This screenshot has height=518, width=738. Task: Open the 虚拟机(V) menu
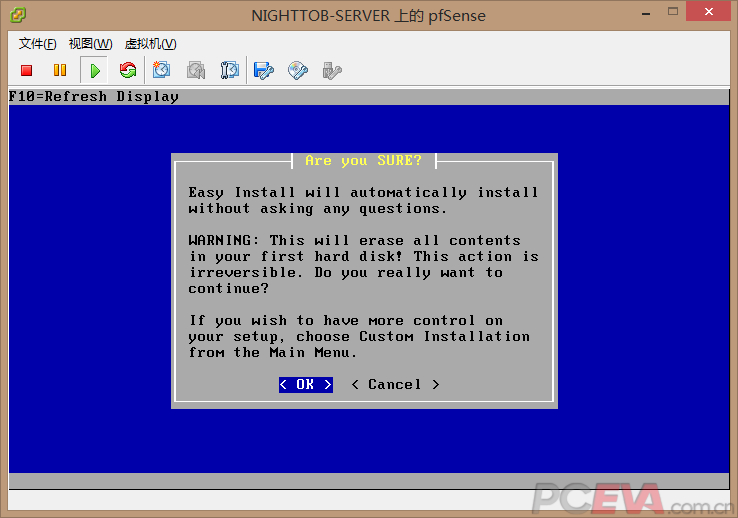[x=150, y=44]
